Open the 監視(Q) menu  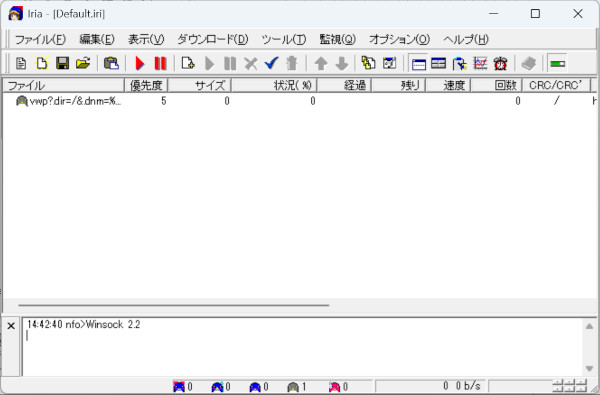coord(338,39)
